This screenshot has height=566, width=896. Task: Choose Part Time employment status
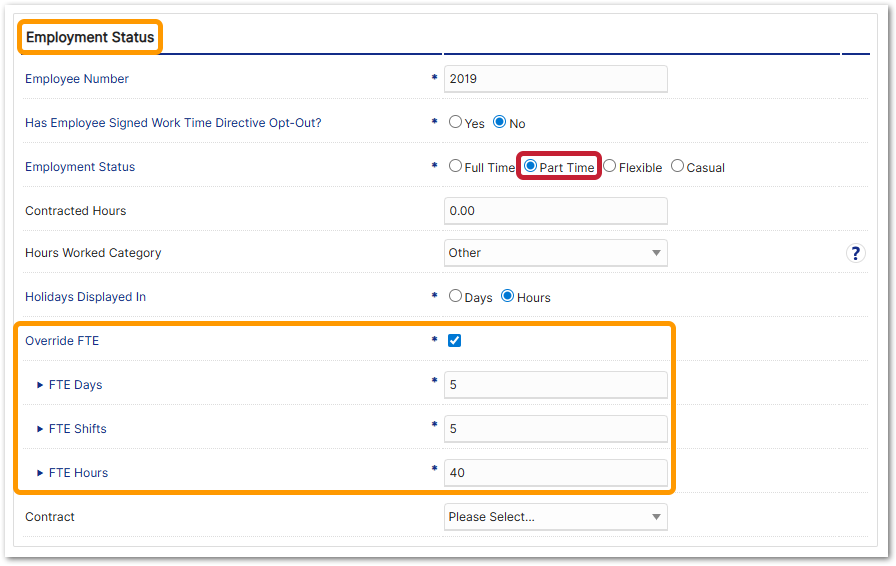531,166
